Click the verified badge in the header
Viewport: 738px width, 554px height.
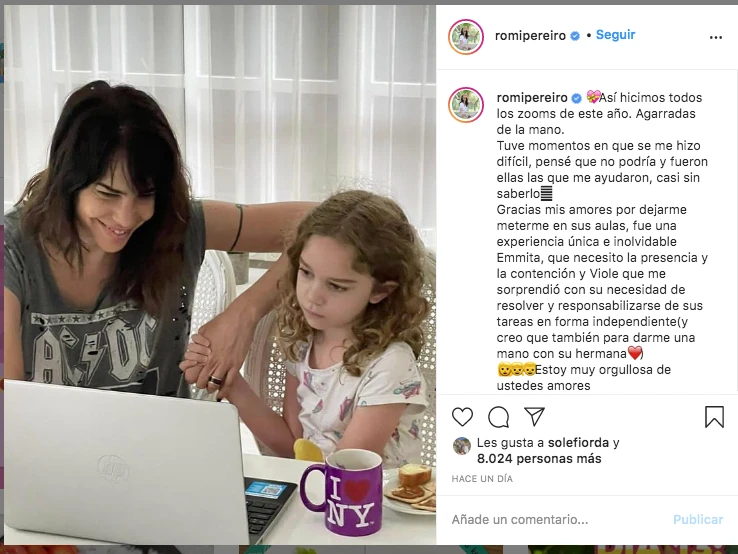575,36
